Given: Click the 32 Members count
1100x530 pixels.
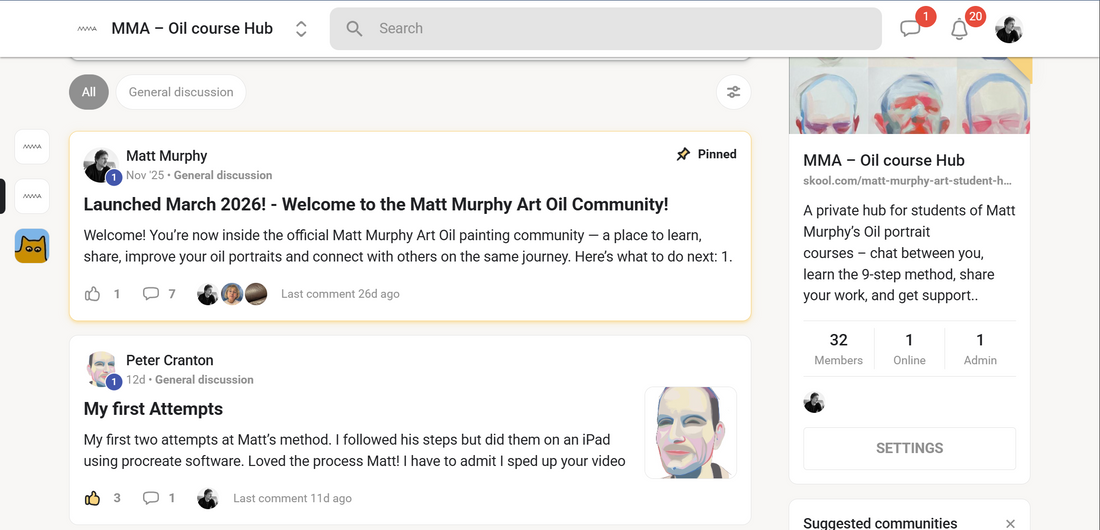Looking at the screenshot, I should pos(838,349).
